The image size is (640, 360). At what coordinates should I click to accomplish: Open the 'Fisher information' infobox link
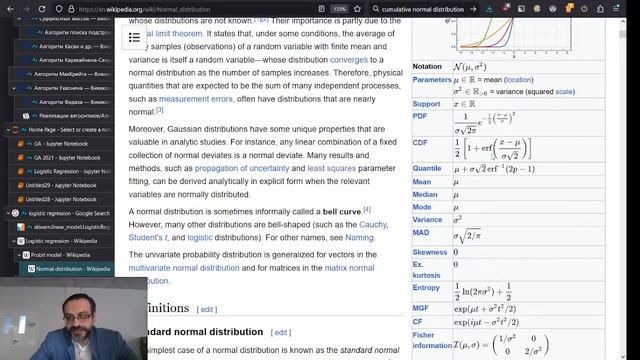pyautogui.click(x=432, y=340)
